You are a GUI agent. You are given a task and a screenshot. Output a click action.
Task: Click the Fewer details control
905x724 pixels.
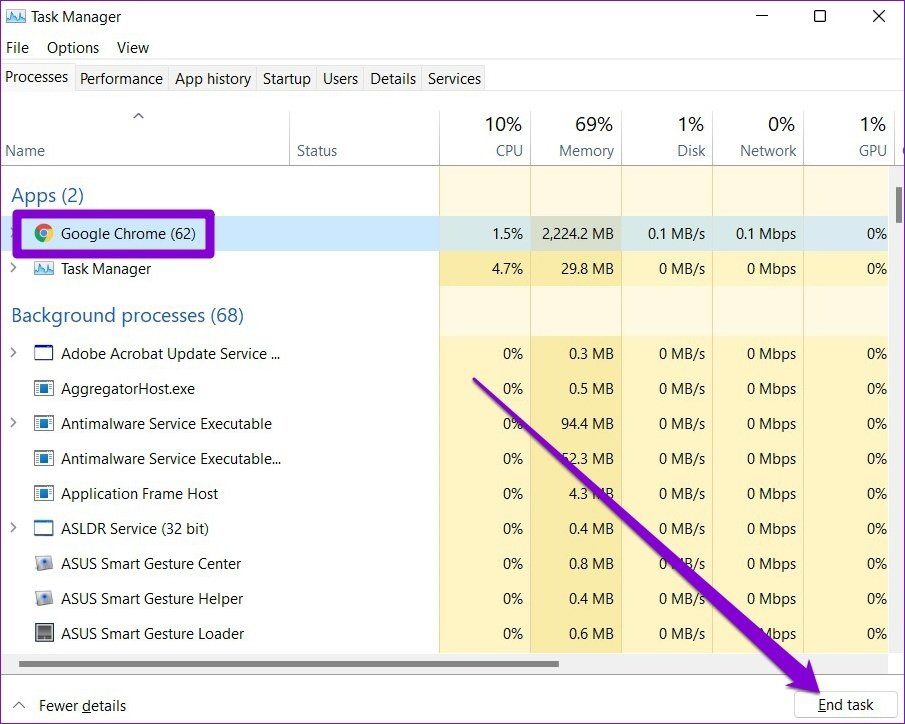(x=80, y=705)
